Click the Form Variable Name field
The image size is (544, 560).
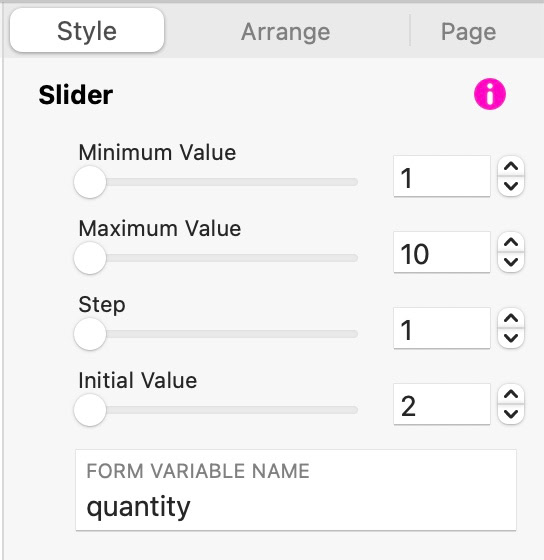[296, 490]
